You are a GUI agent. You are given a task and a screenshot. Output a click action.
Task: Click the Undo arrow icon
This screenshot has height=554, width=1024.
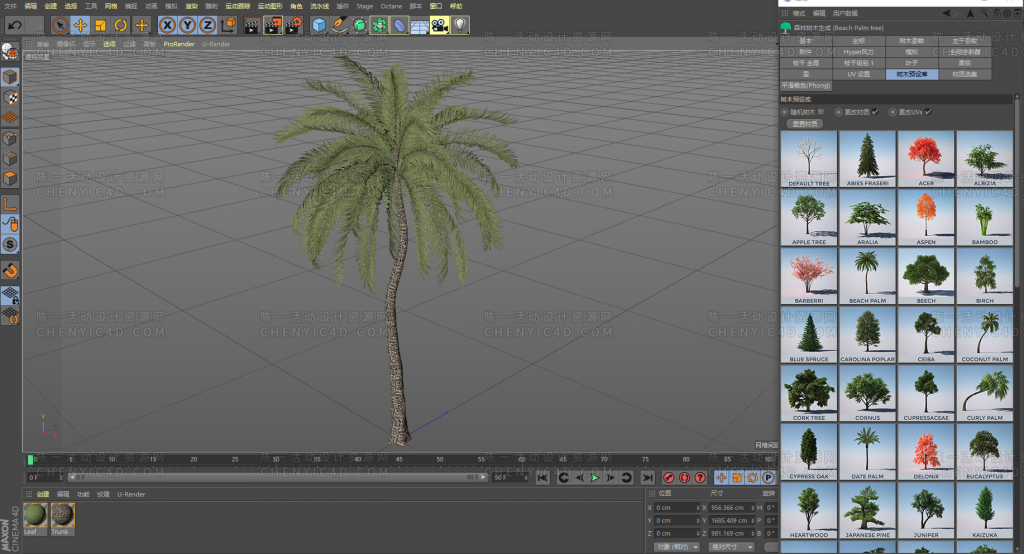coord(15,25)
